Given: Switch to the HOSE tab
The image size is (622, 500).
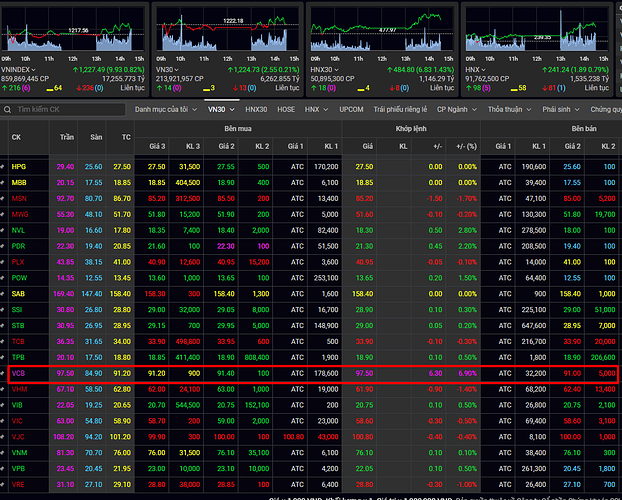Looking at the screenshot, I should pyautogui.click(x=286, y=108).
